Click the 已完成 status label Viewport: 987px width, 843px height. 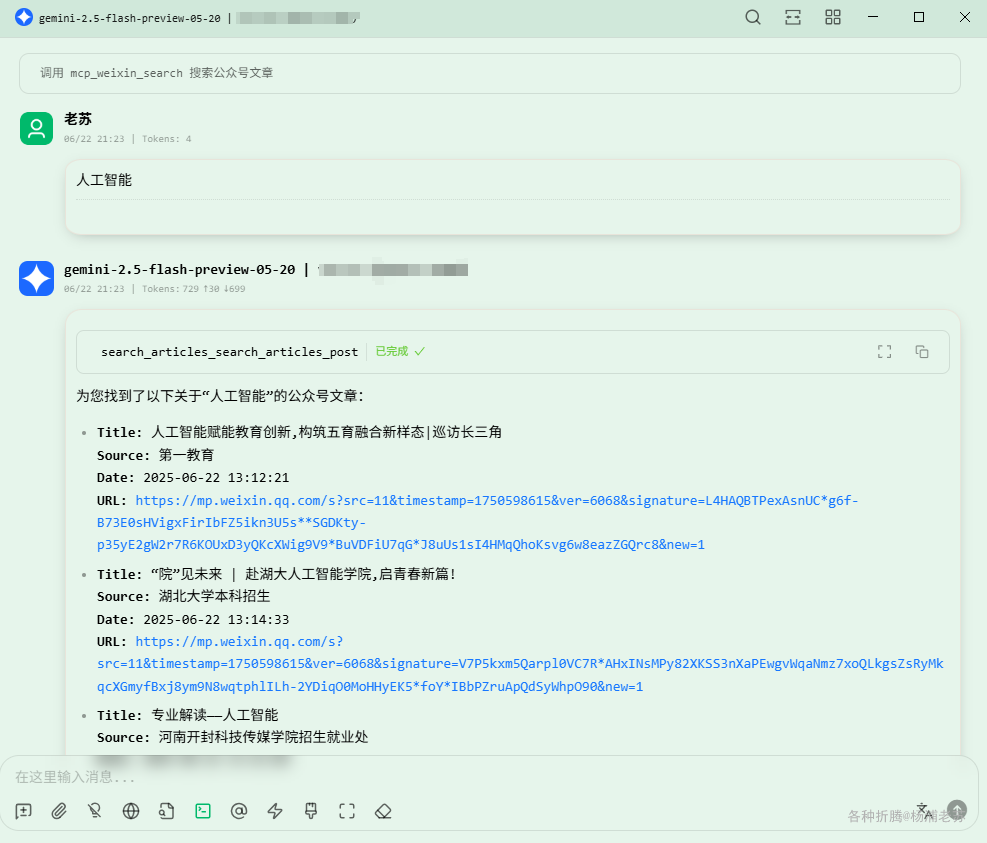(400, 351)
